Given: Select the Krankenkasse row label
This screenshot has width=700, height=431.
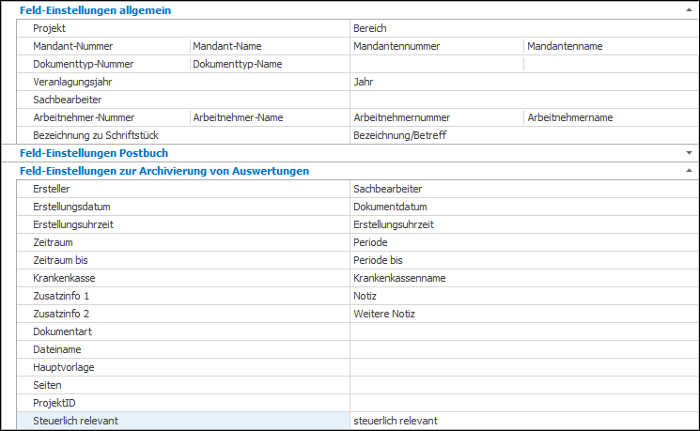Looking at the screenshot, I should tap(64, 278).
